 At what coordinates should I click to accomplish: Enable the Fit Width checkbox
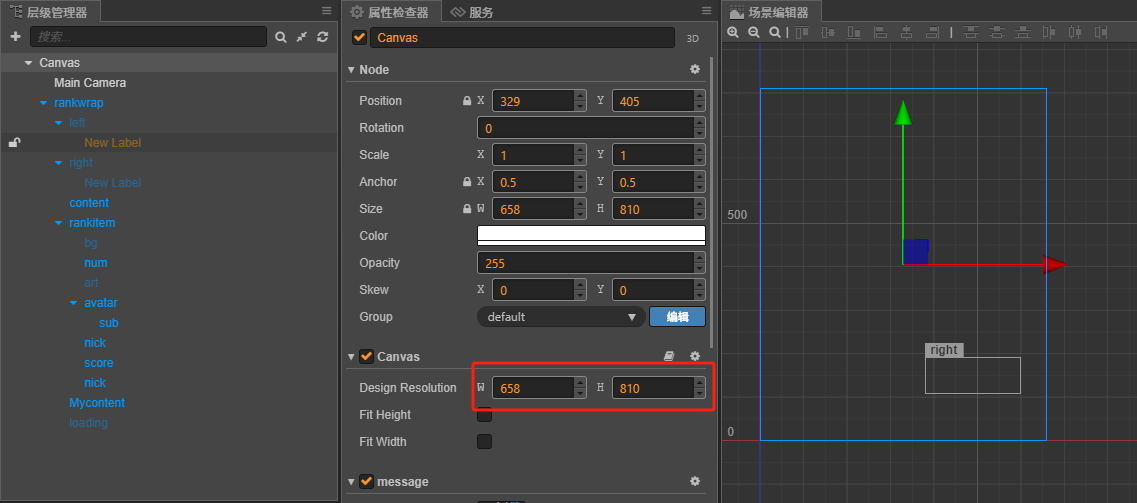[484, 442]
